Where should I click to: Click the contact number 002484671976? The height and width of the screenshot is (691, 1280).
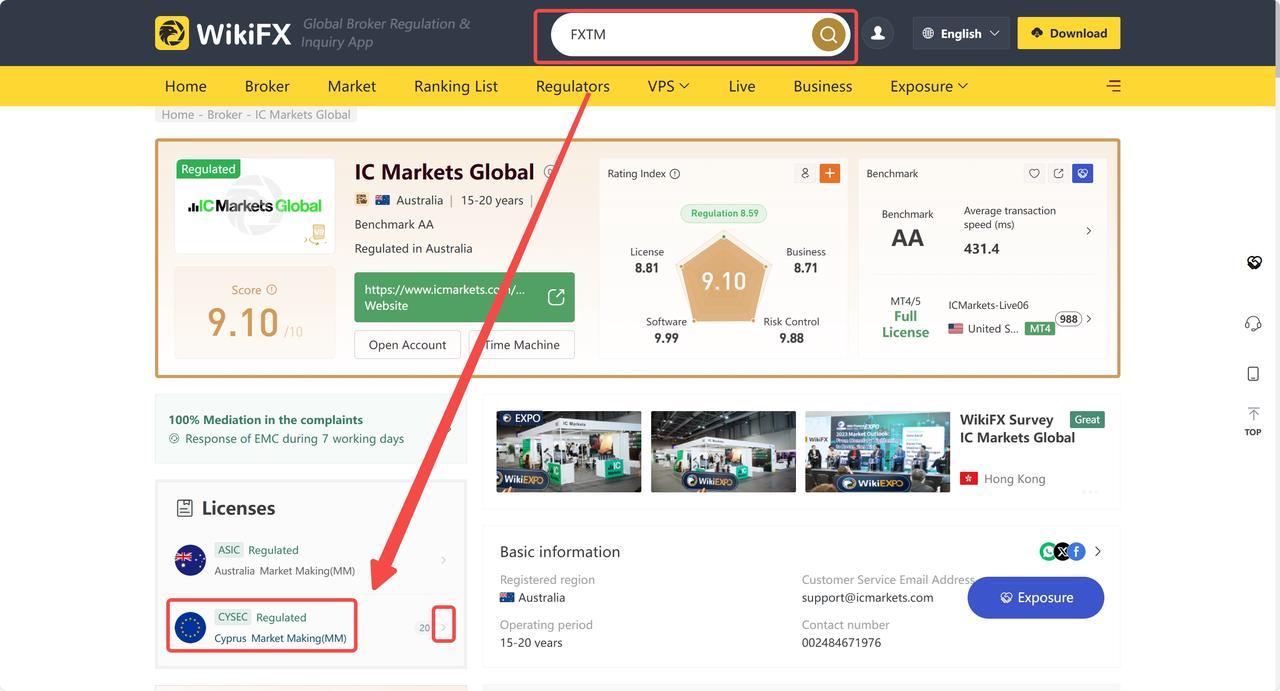tap(841, 642)
